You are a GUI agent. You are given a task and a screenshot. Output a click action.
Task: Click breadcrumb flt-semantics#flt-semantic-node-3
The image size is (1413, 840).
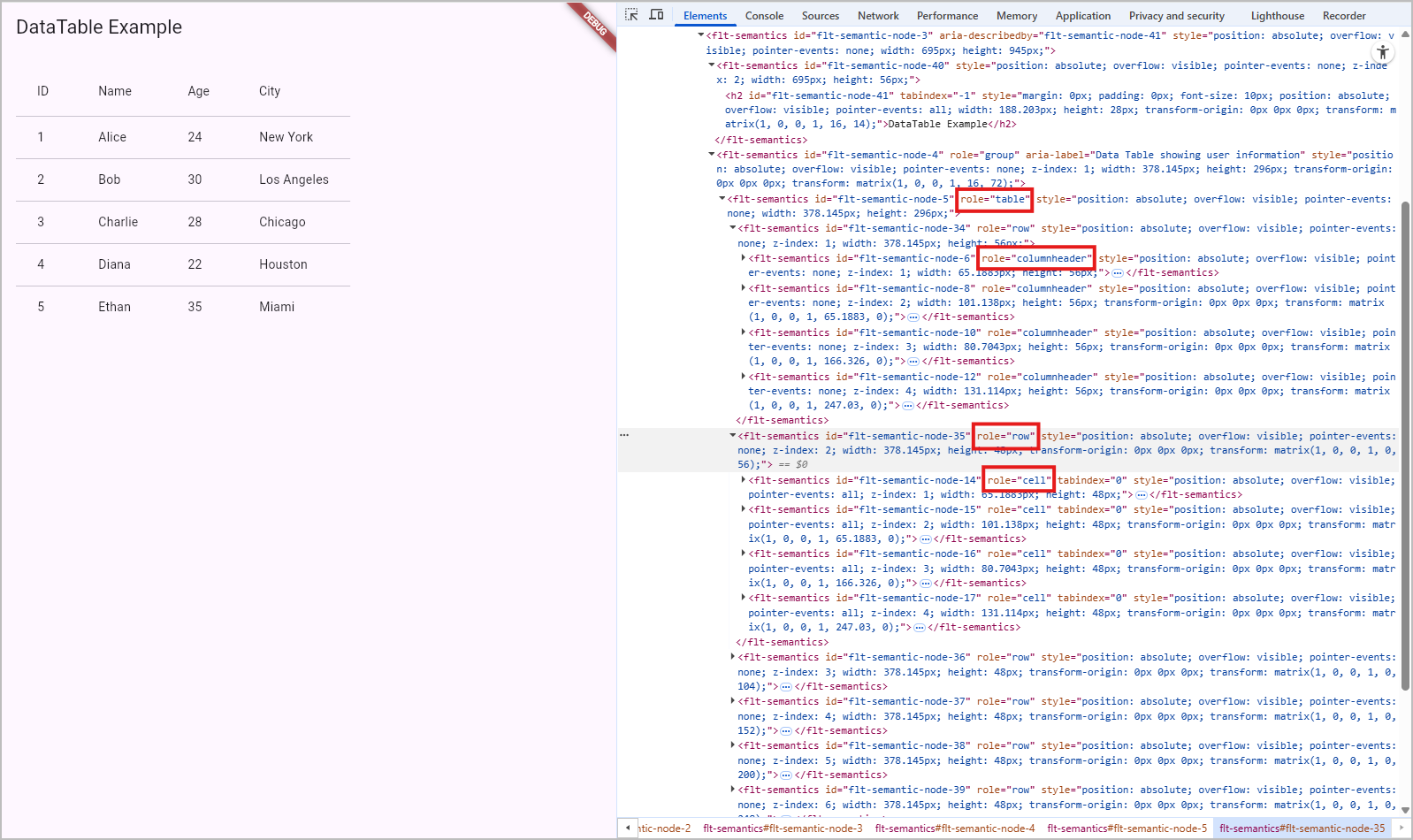[x=783, y=829]
